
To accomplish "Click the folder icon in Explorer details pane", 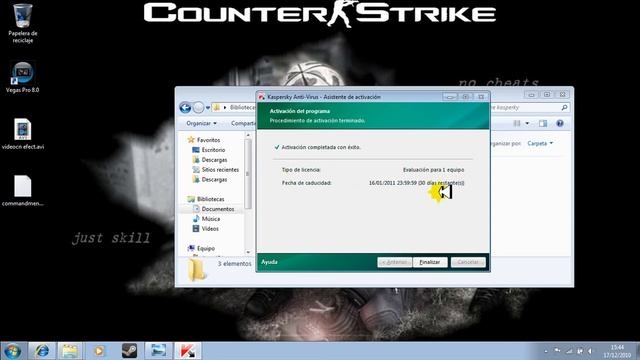I will pos(197,270).
